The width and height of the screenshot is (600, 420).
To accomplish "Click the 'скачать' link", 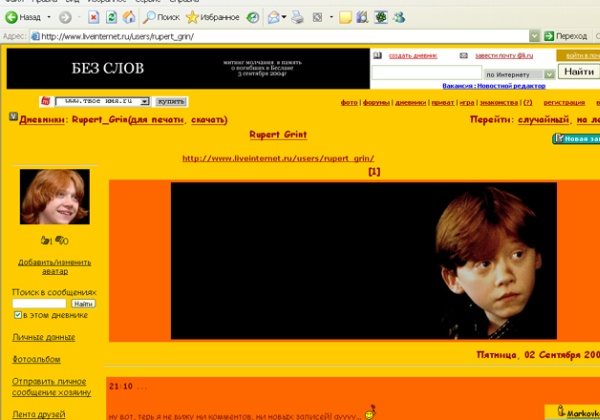I will click(x=208, y=120).
